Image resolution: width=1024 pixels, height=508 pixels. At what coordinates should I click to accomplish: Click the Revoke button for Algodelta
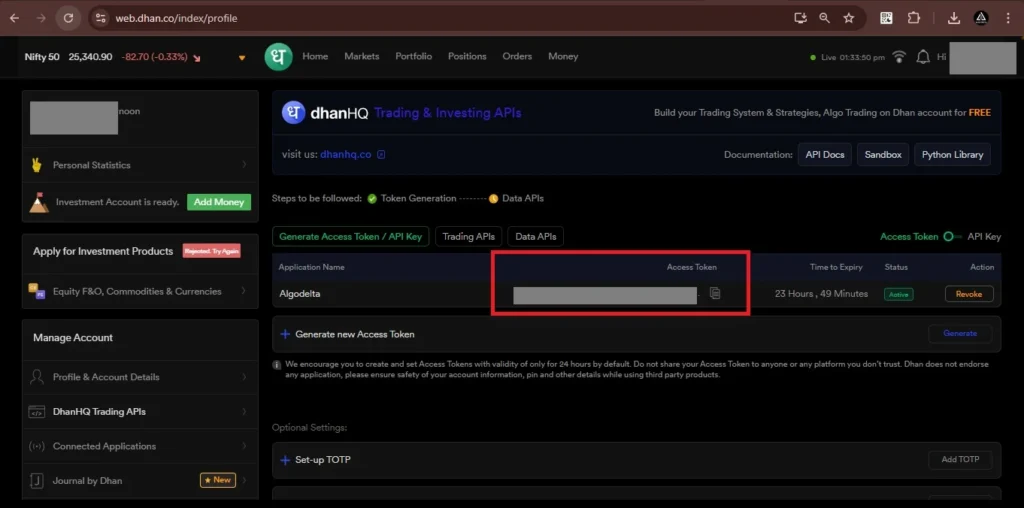click(969, 294)
